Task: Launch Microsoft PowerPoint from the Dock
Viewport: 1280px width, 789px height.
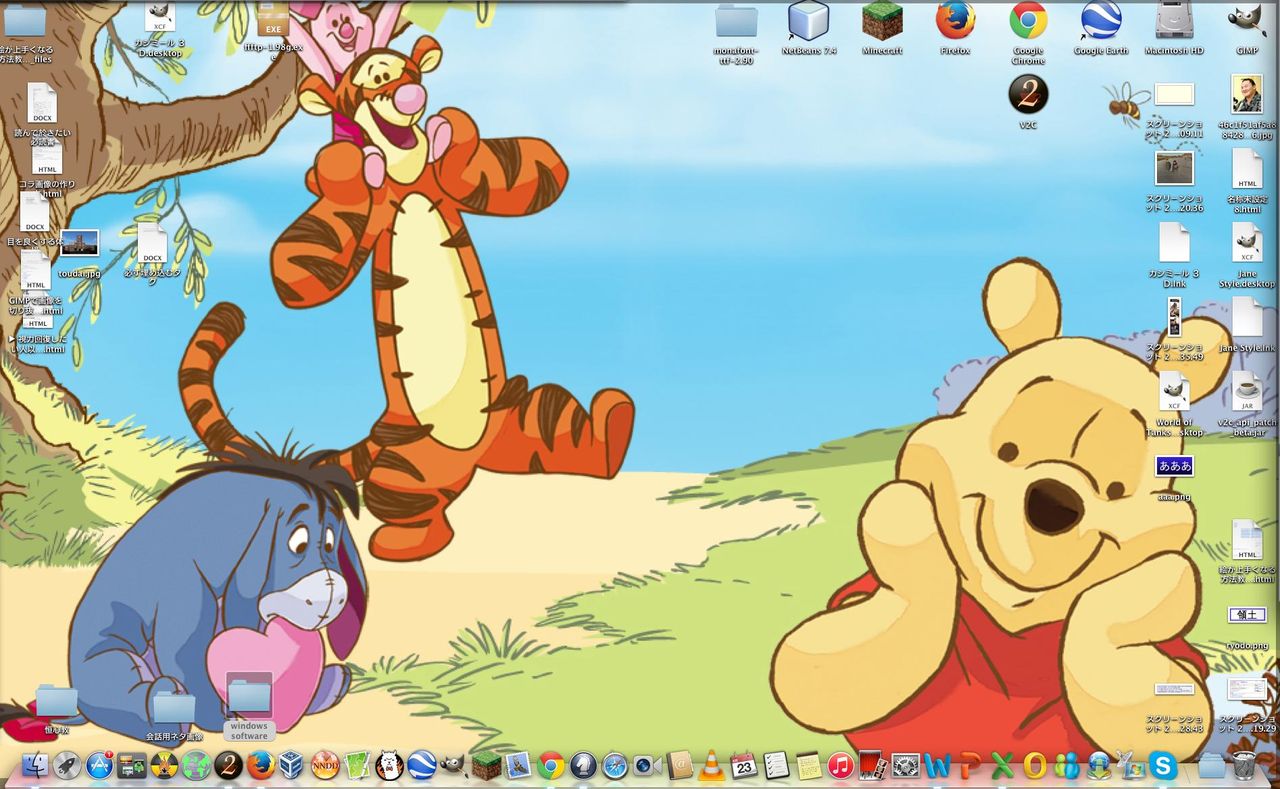Action: pyautogui.click(x=969, y=767)
